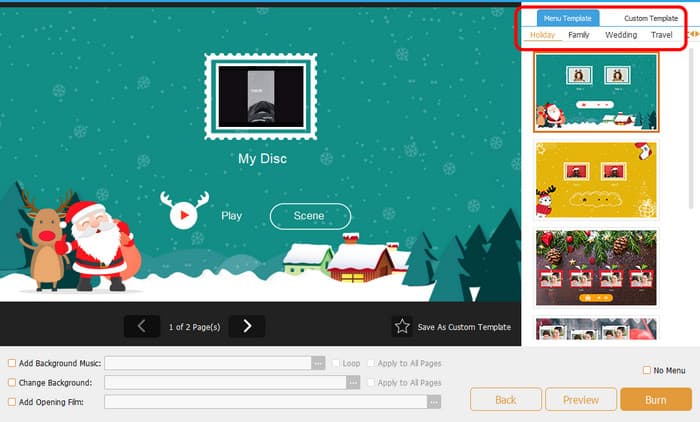Click the Play text in menu
This screenshot has height=422, width=700.
click(231, 216)
